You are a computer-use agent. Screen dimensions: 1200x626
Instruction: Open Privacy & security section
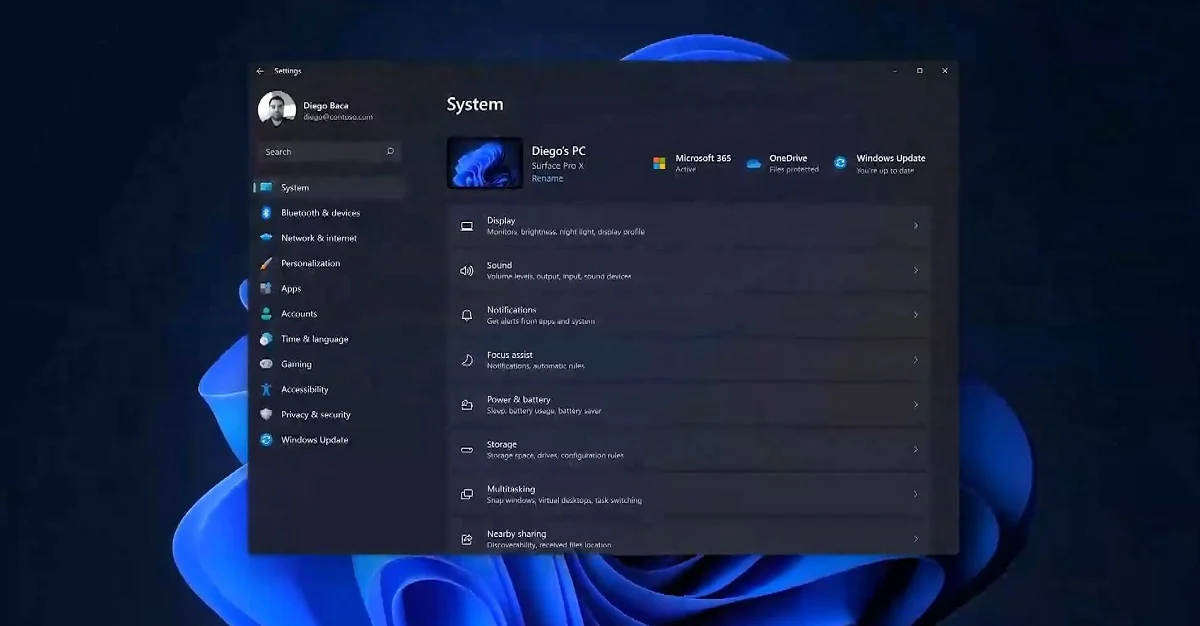pyautogui.click(x=329, y=414)
